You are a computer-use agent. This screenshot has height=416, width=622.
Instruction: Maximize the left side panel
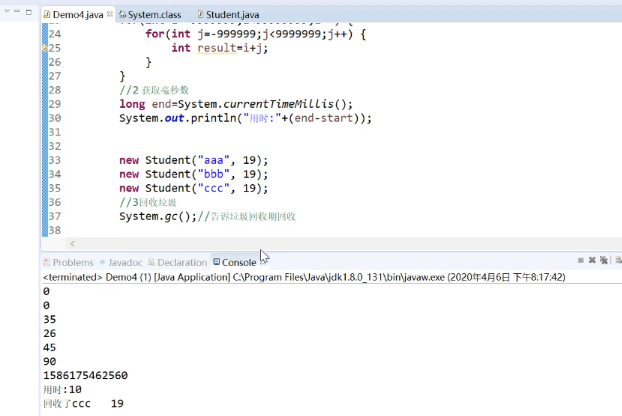[29, 12]
